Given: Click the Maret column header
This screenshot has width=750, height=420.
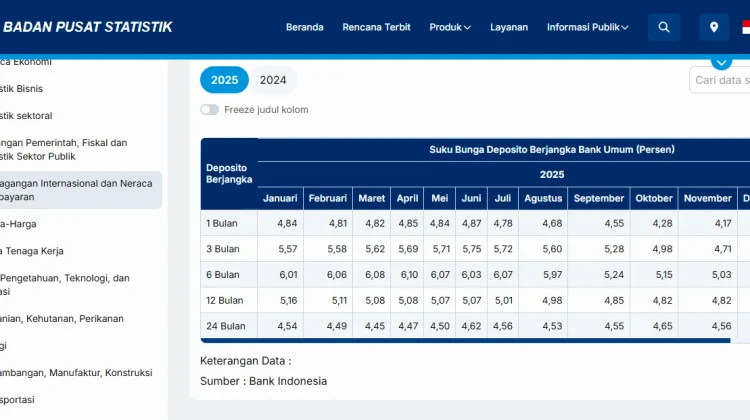Looking at the screenshot, I should [x=372, y=198].
